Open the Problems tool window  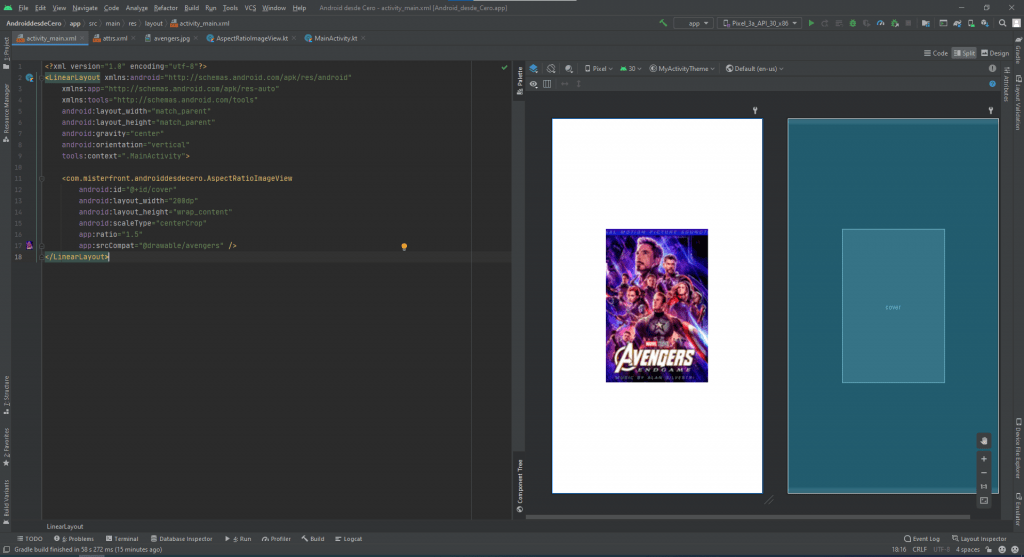[74, 539]
